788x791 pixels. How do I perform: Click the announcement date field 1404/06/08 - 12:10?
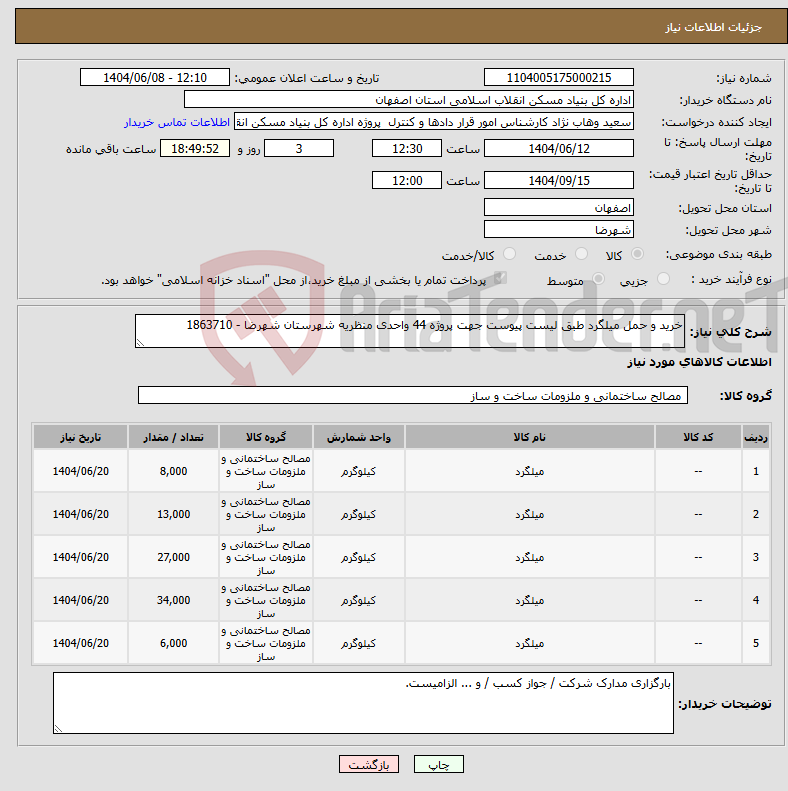155,78
